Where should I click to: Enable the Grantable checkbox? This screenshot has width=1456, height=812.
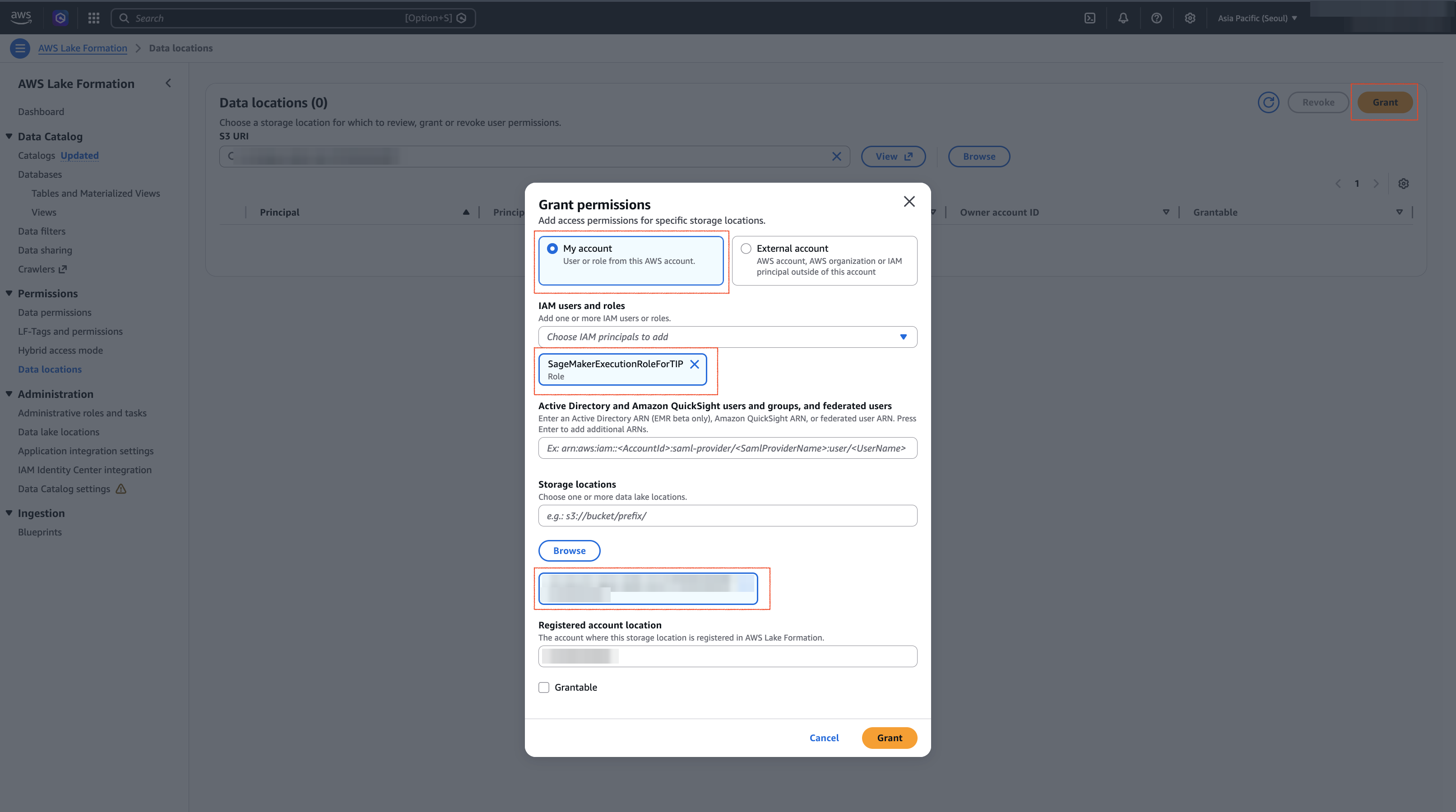coord(544,687)
